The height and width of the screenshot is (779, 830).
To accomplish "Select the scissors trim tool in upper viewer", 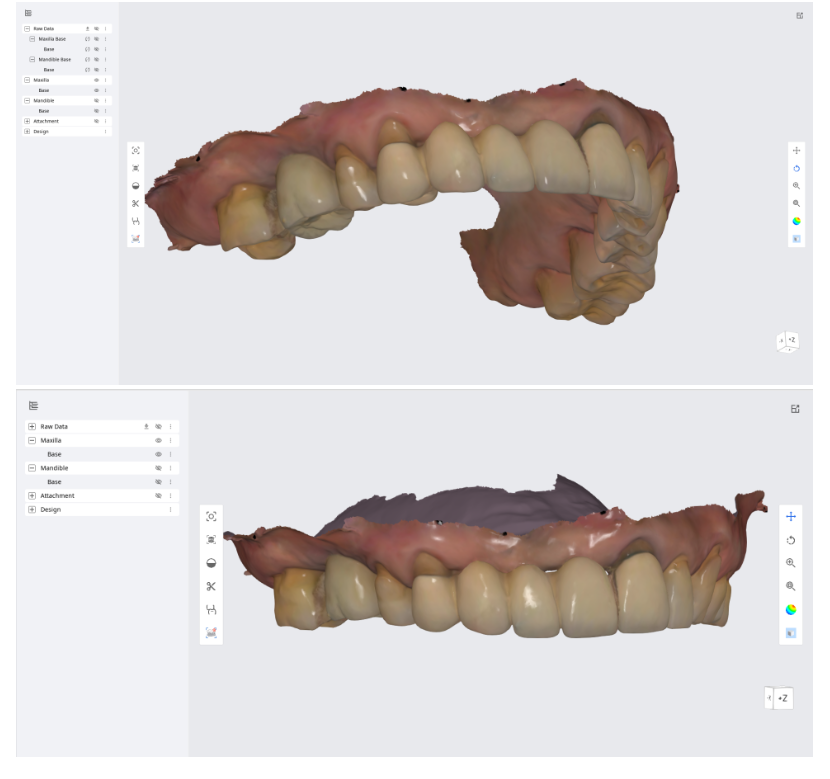I will click(136, 203).
